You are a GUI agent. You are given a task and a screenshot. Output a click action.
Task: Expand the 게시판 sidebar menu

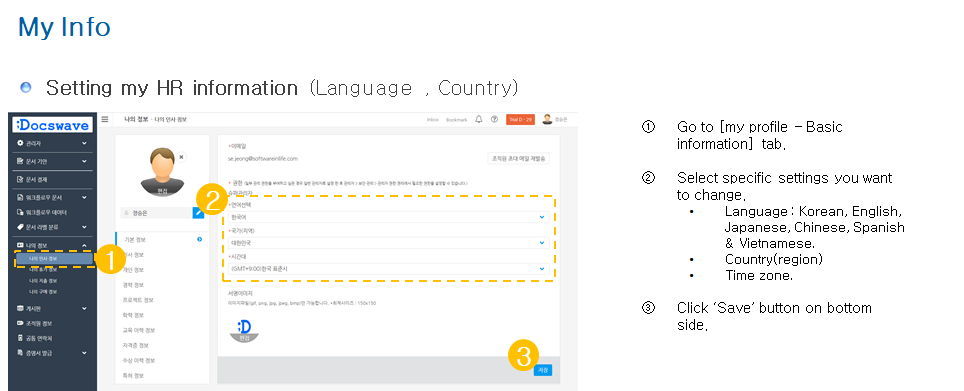(x=84, y=309)
